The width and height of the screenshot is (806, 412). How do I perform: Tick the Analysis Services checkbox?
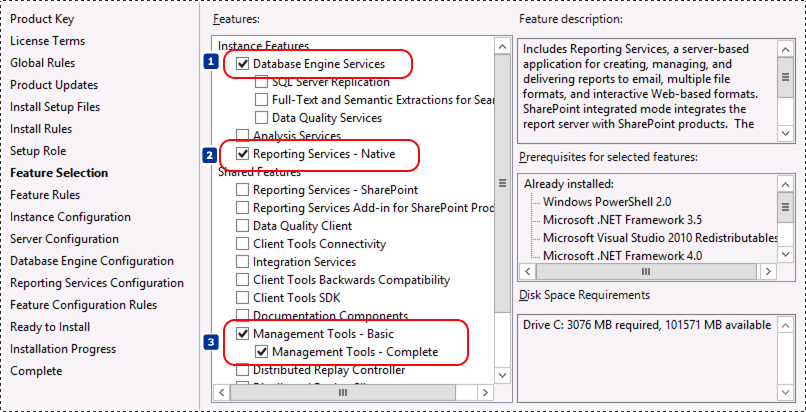coord(243,136)
